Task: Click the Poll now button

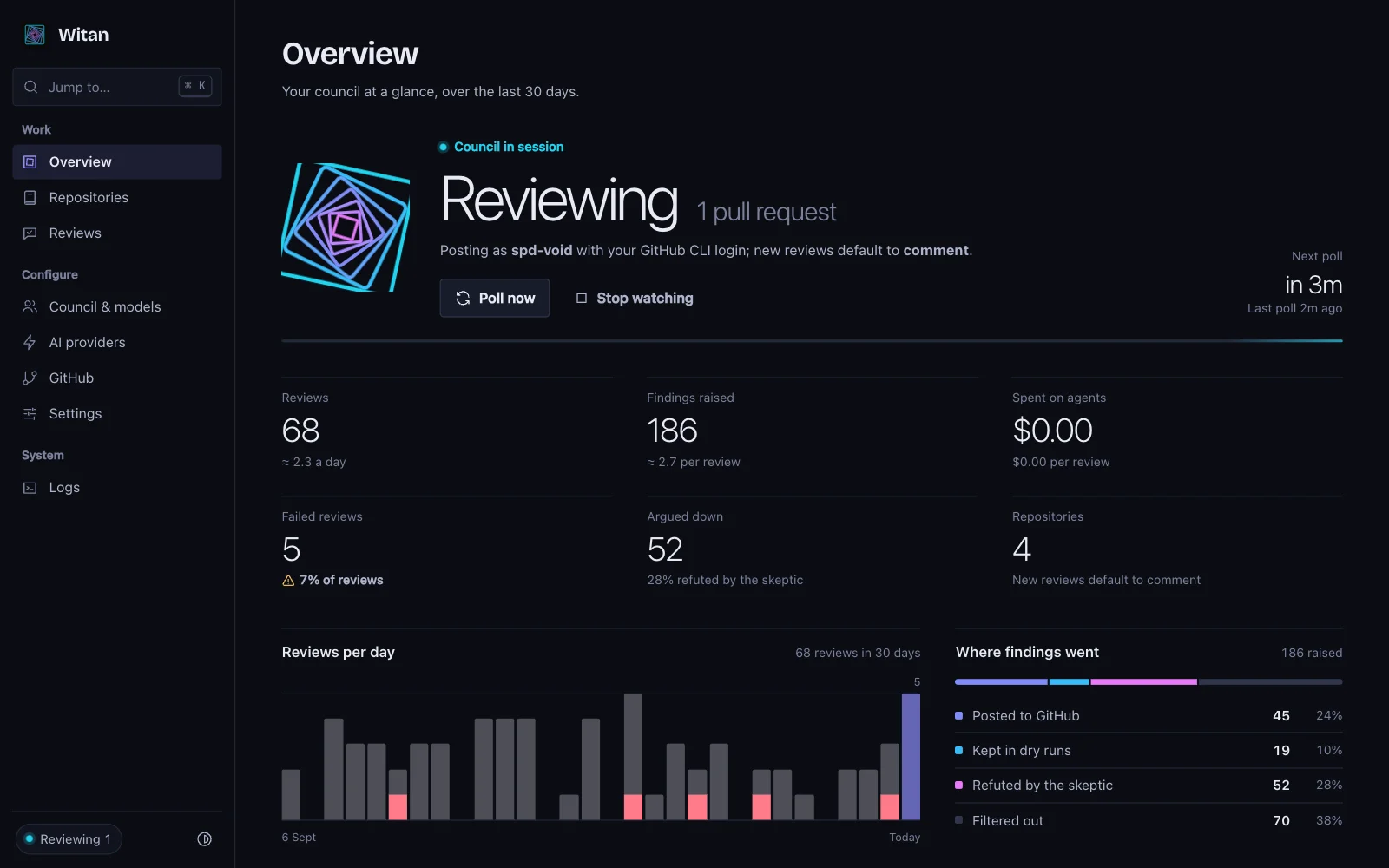Action: tap(495, 299)
